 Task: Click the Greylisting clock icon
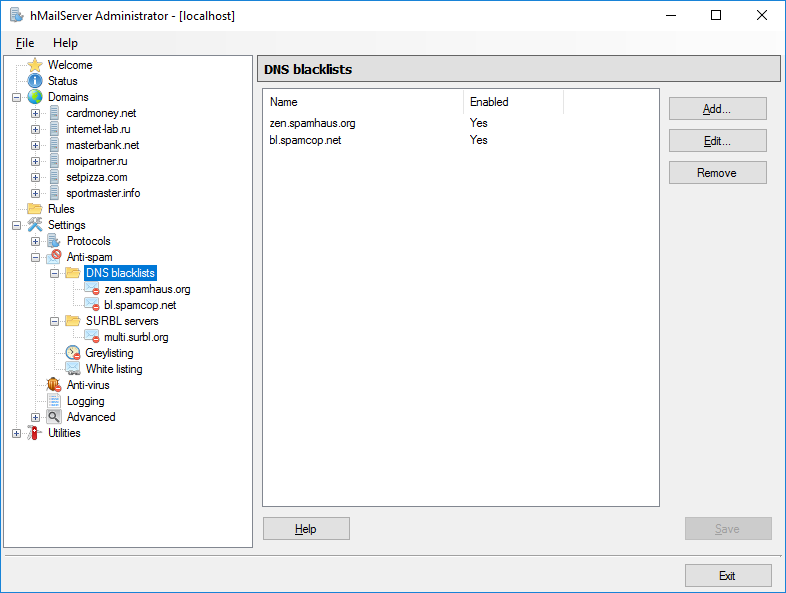[x=73, y=353]
